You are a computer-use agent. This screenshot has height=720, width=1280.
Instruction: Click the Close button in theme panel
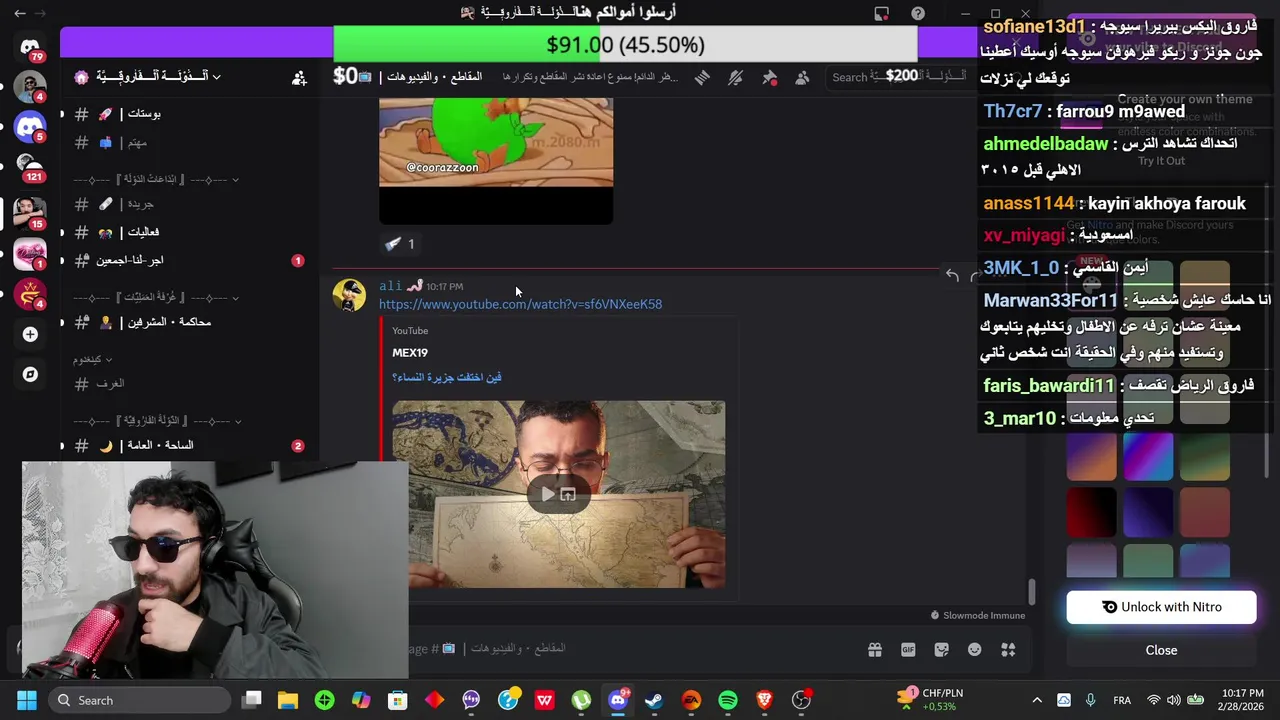click(x=1161, y=650)
